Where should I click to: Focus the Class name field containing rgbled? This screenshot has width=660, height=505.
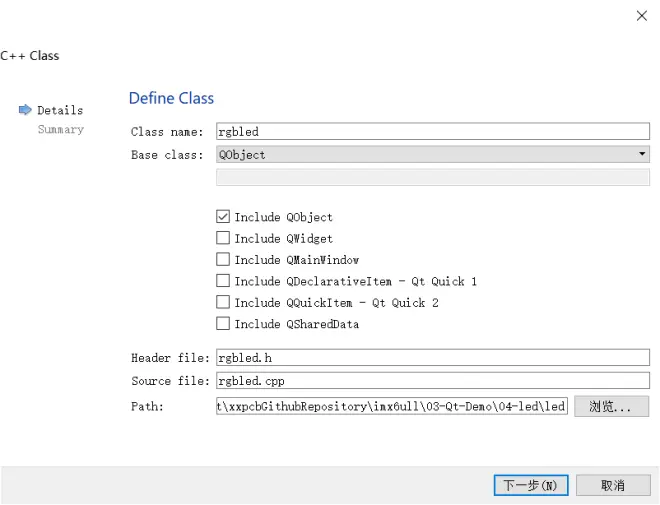click(433, 131)
